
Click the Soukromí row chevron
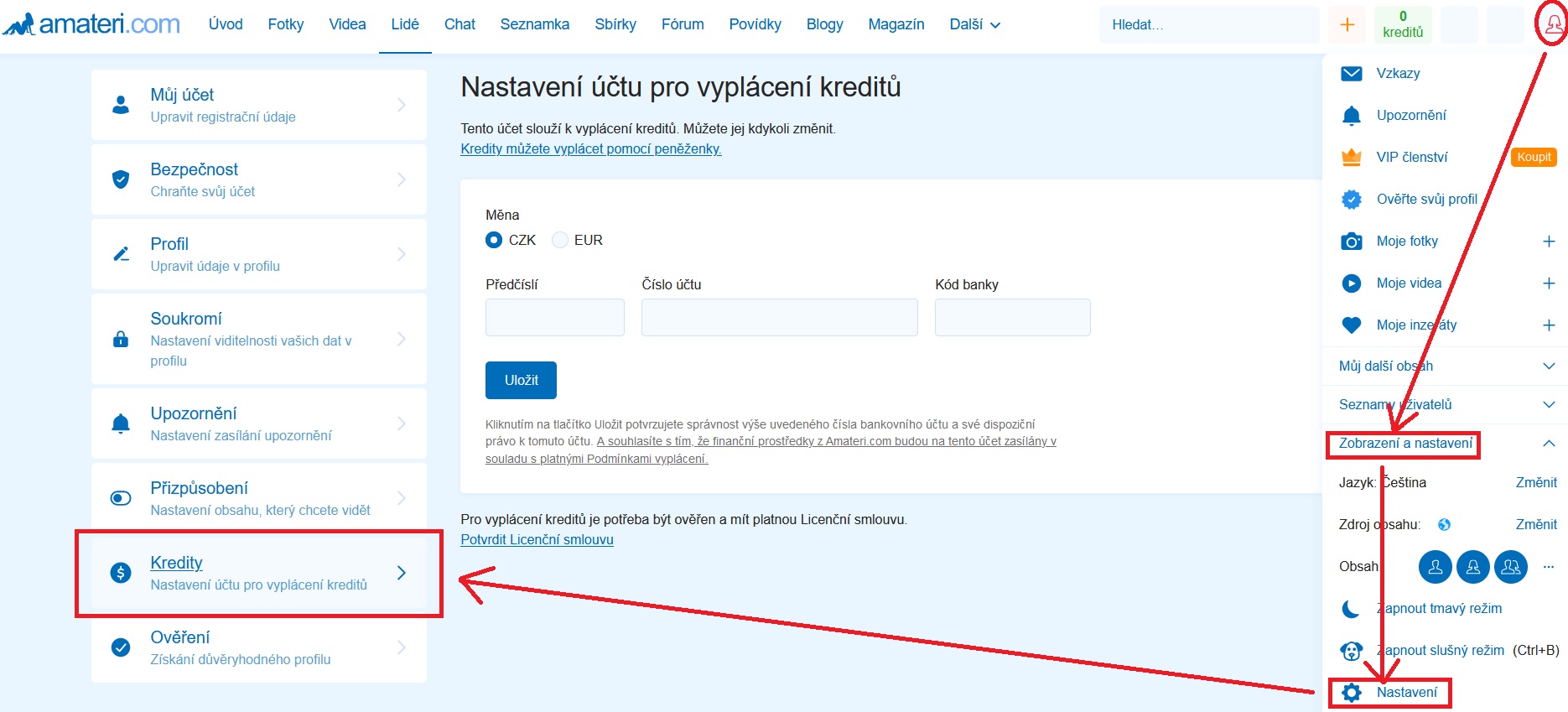pyautogui.click(x=402, y=339)
